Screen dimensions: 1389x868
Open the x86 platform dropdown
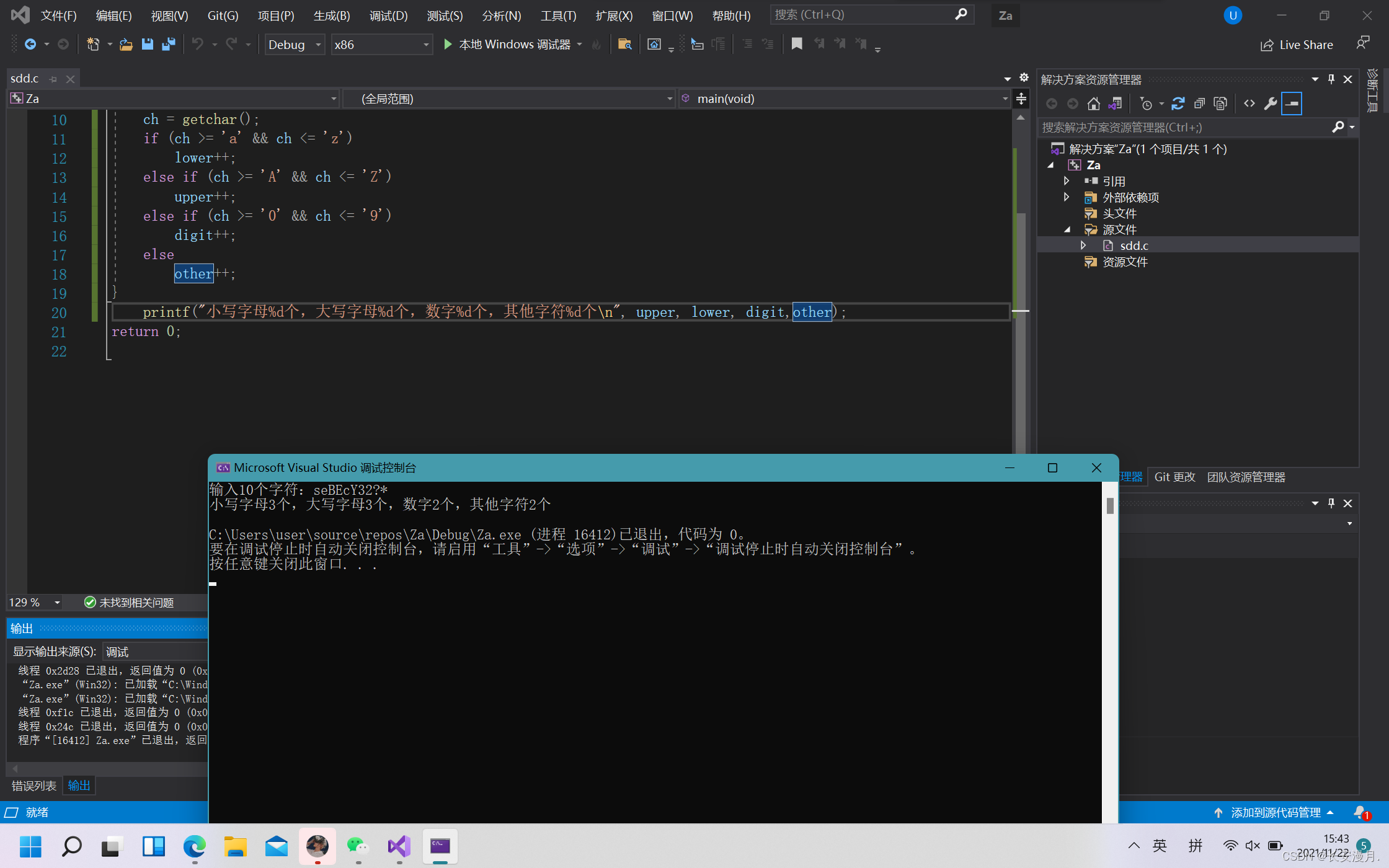tap(381, 45)
